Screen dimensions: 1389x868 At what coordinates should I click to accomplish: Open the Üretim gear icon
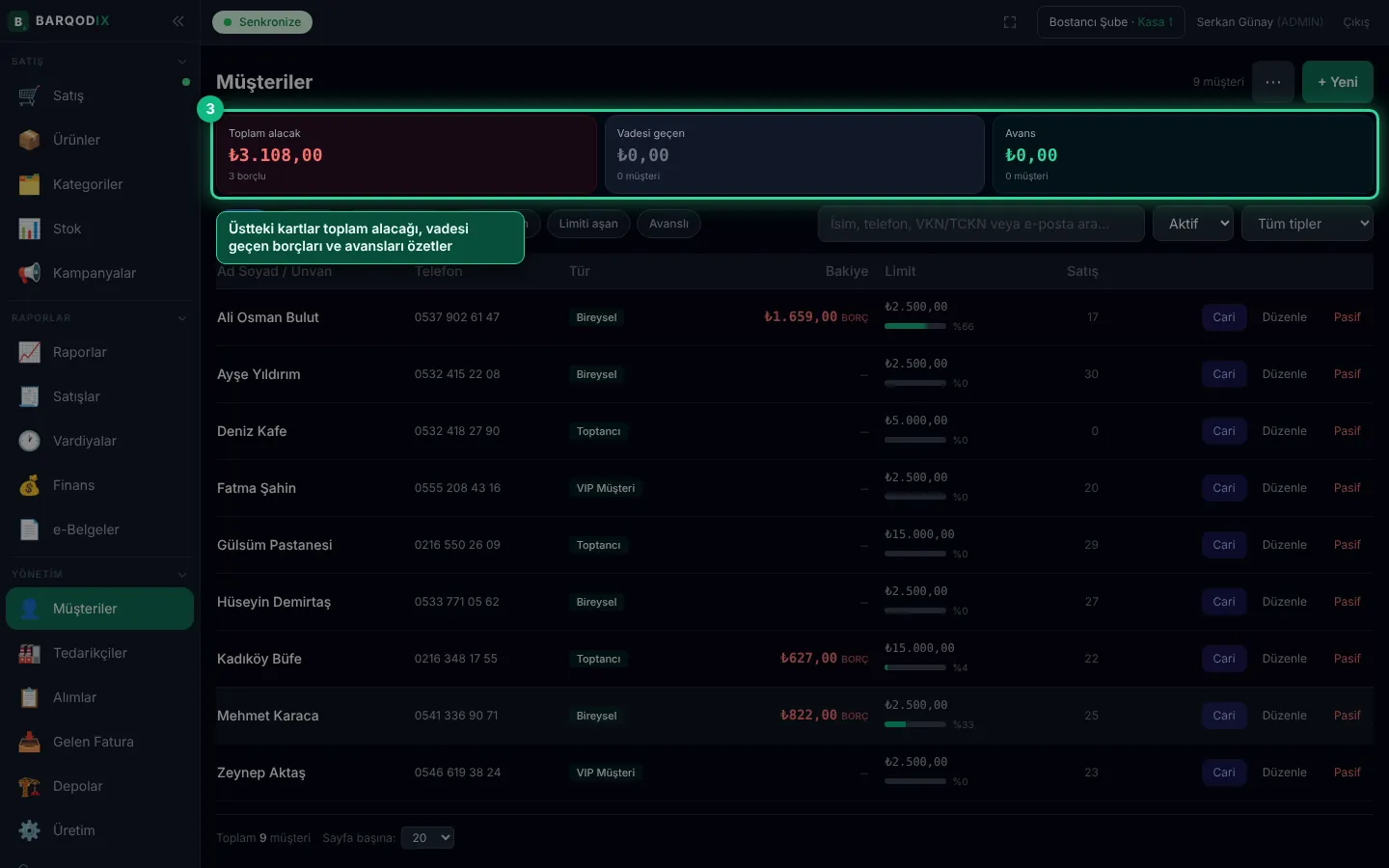tap(29, 830)
